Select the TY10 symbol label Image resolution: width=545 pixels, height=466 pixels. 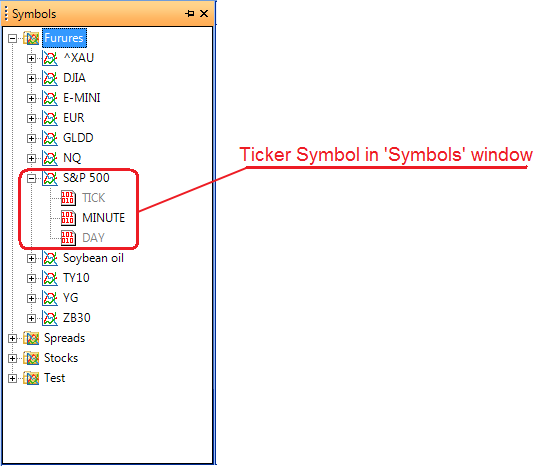click(76, 278)
